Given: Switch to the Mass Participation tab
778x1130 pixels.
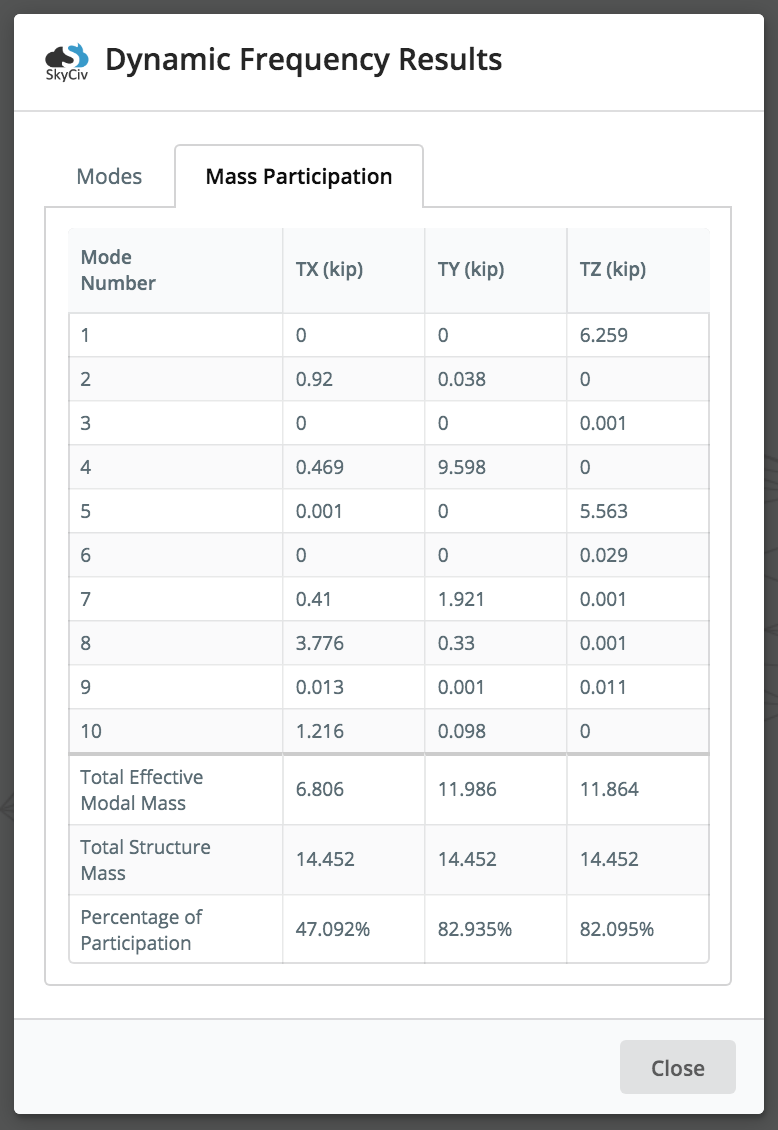Looking at the screenshot, I should coord(298,175).
